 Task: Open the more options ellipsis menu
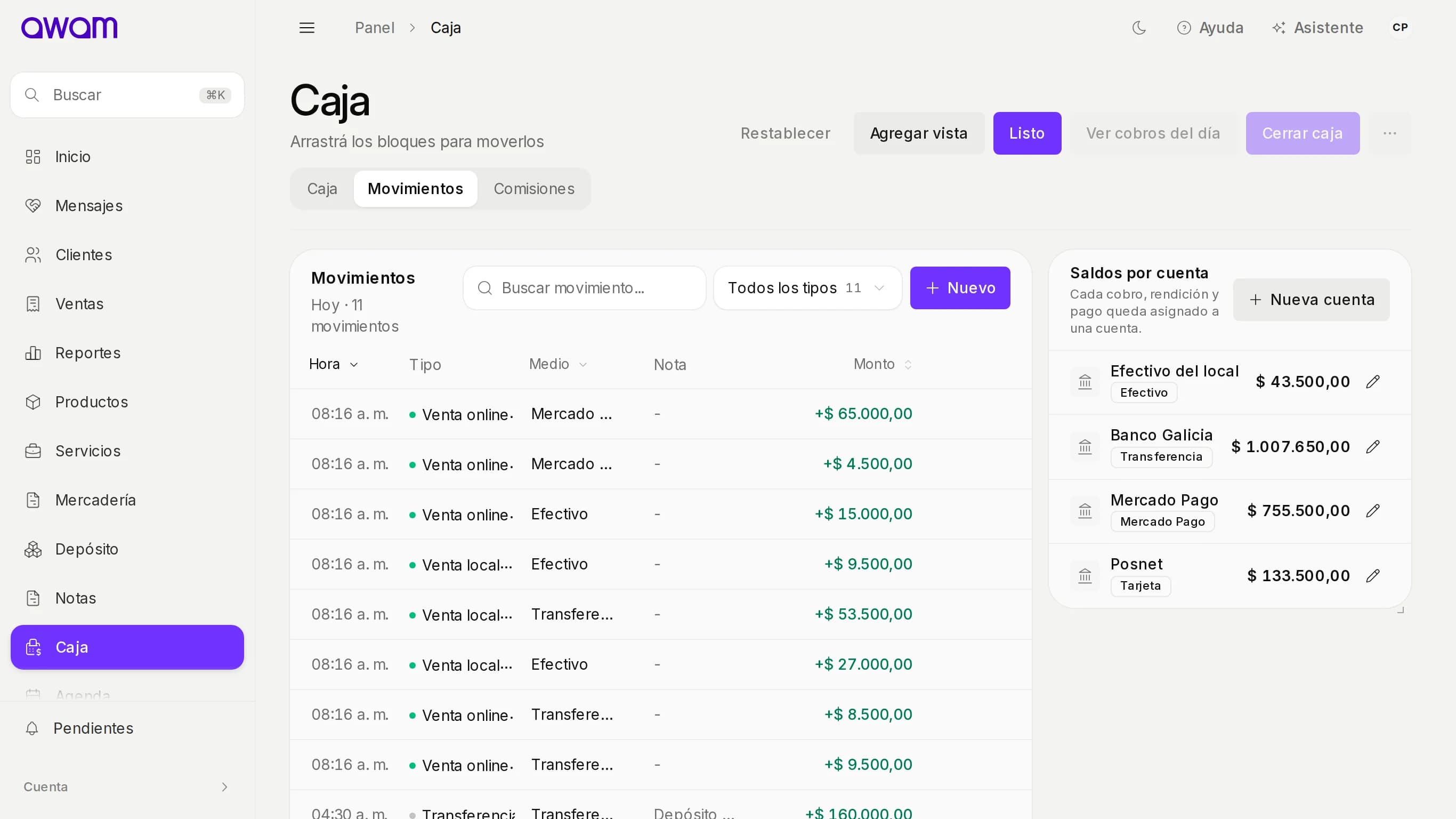pos(1390,133)
